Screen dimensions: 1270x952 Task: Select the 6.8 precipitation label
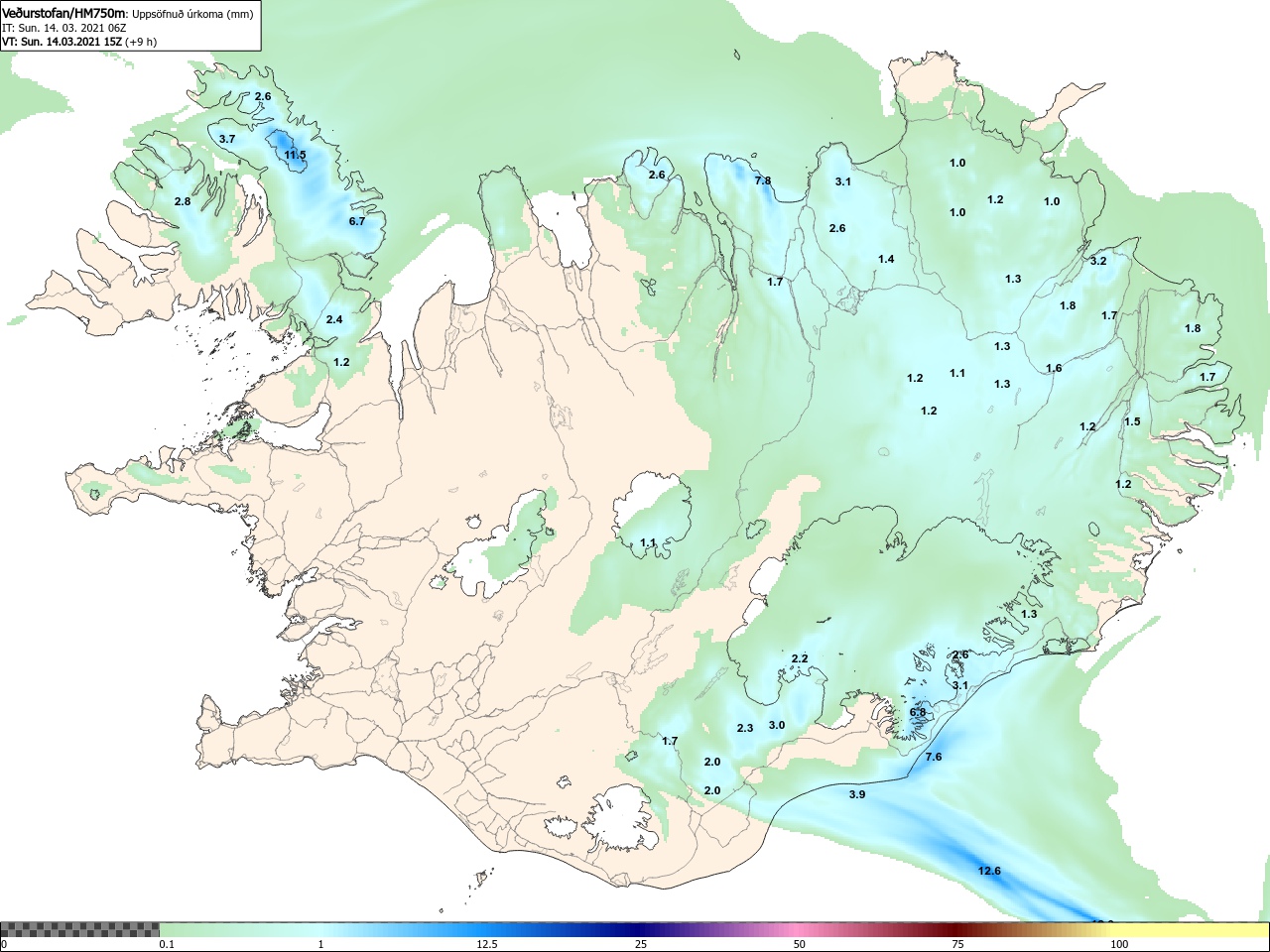point(918,712)
